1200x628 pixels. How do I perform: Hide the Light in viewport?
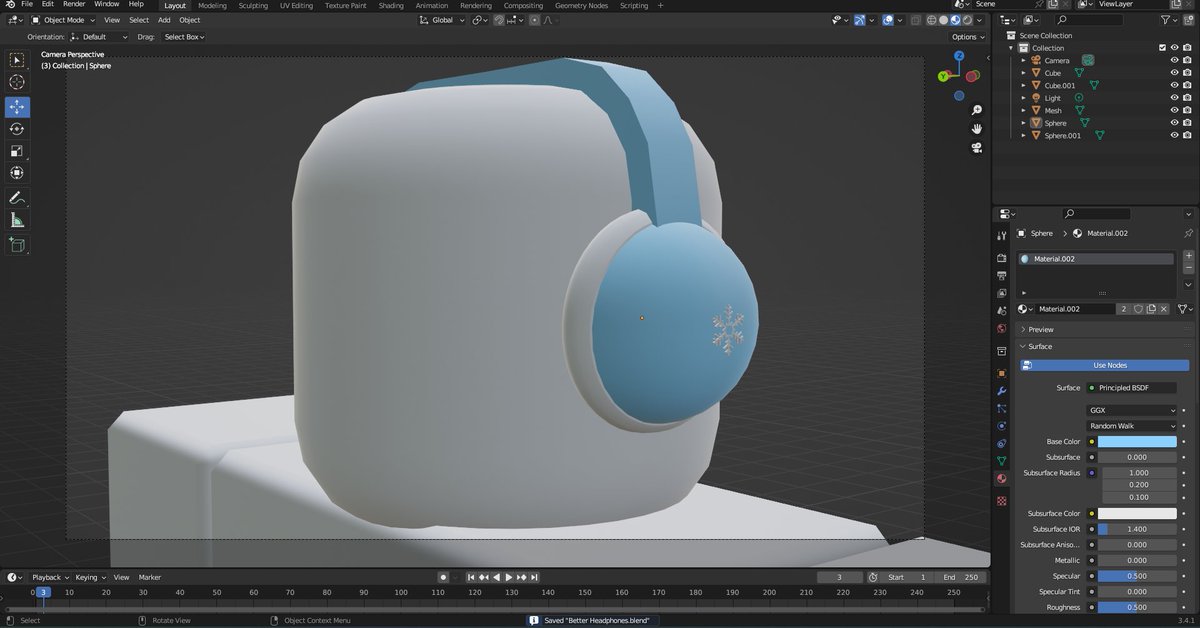pos(1174,98)
